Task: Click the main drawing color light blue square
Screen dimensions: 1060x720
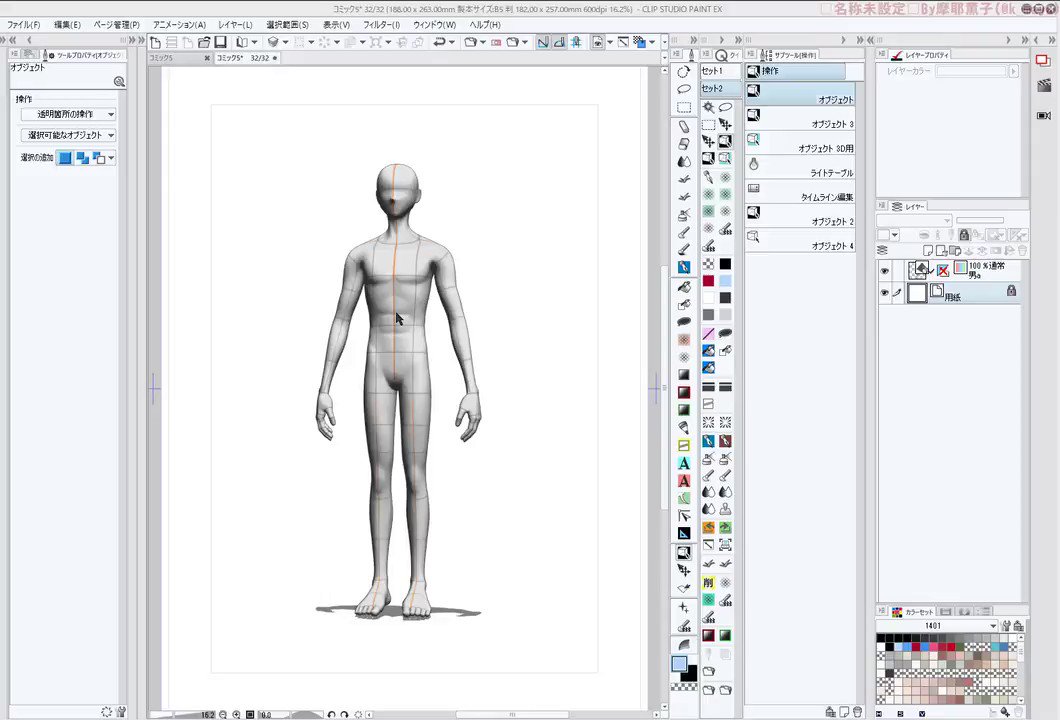Action: click(679, 664)
